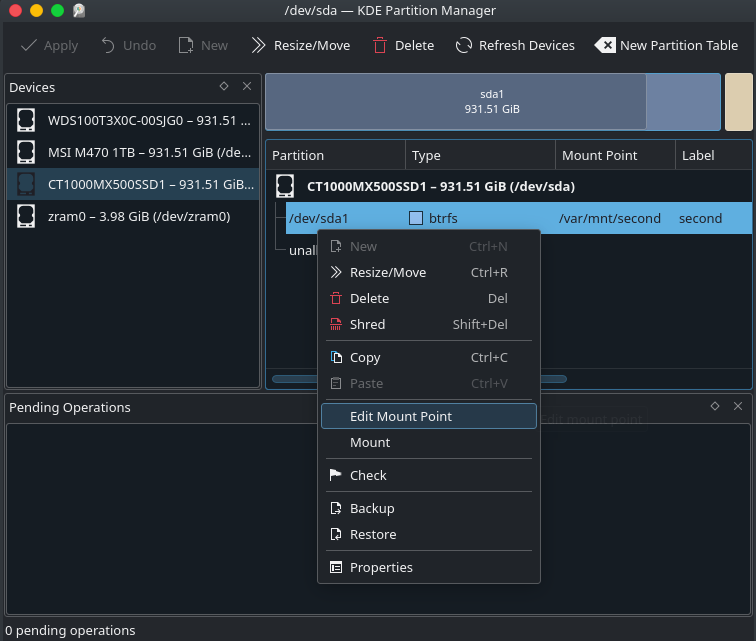756x641 pixels.
Task: Choose Edit Mount Point from context menu
Action: coord(429,416)
